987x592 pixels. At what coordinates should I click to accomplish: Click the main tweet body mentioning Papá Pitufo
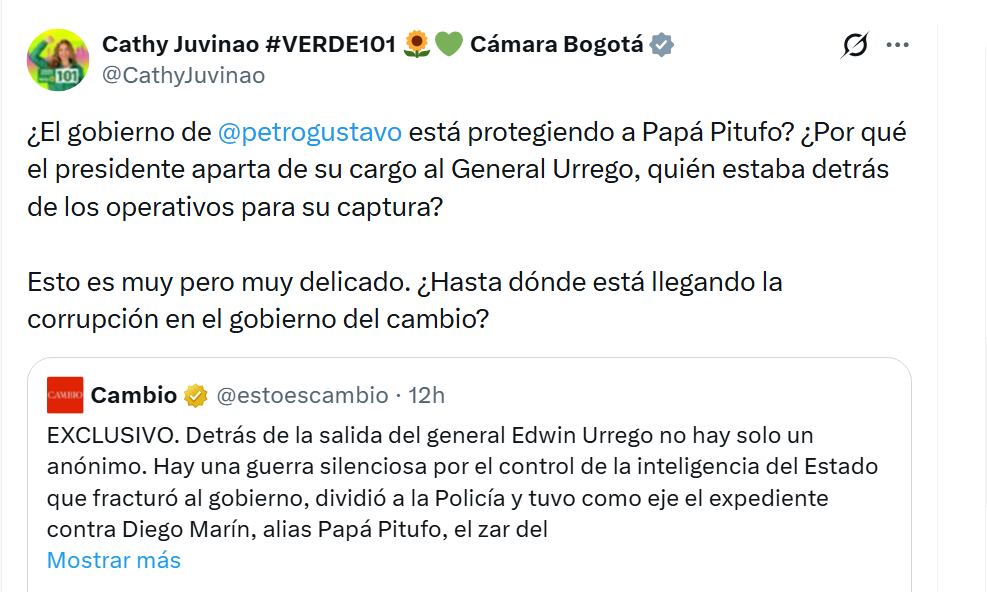pos(450,170)
